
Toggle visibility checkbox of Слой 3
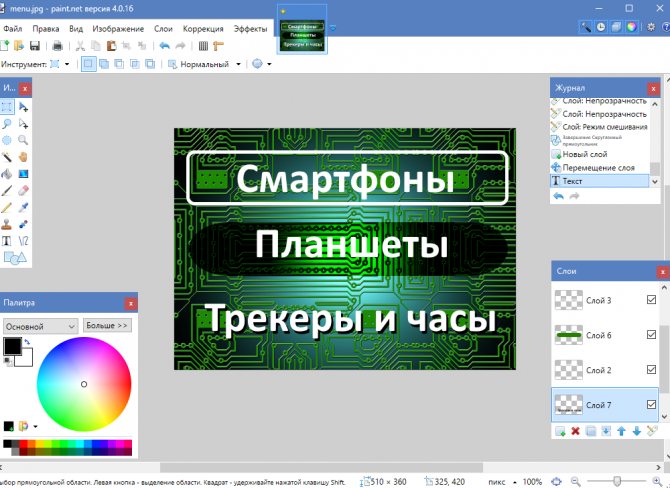[651, 300]
